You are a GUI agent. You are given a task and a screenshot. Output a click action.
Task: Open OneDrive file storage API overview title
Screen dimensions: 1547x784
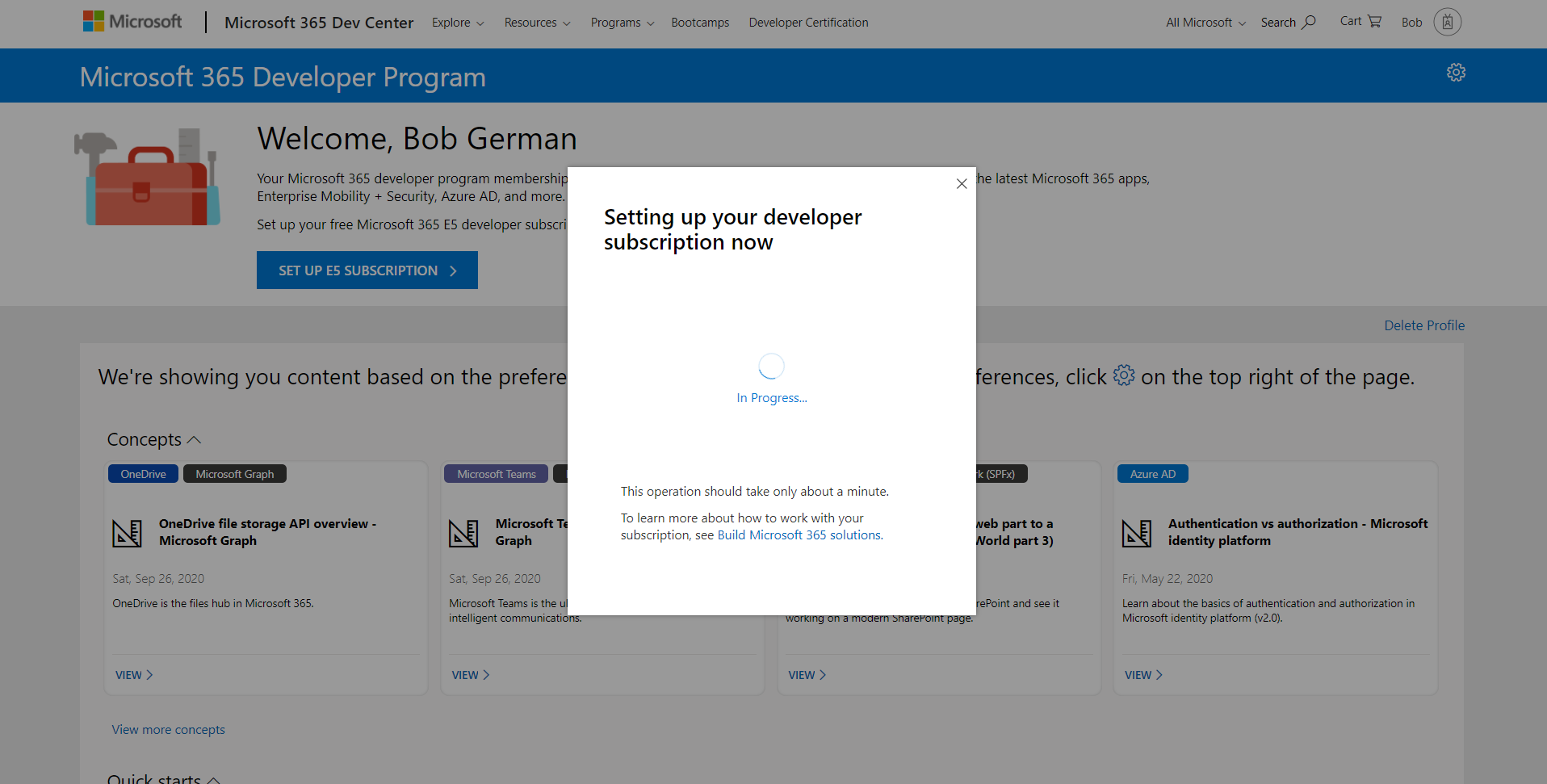tap(267, 532)
